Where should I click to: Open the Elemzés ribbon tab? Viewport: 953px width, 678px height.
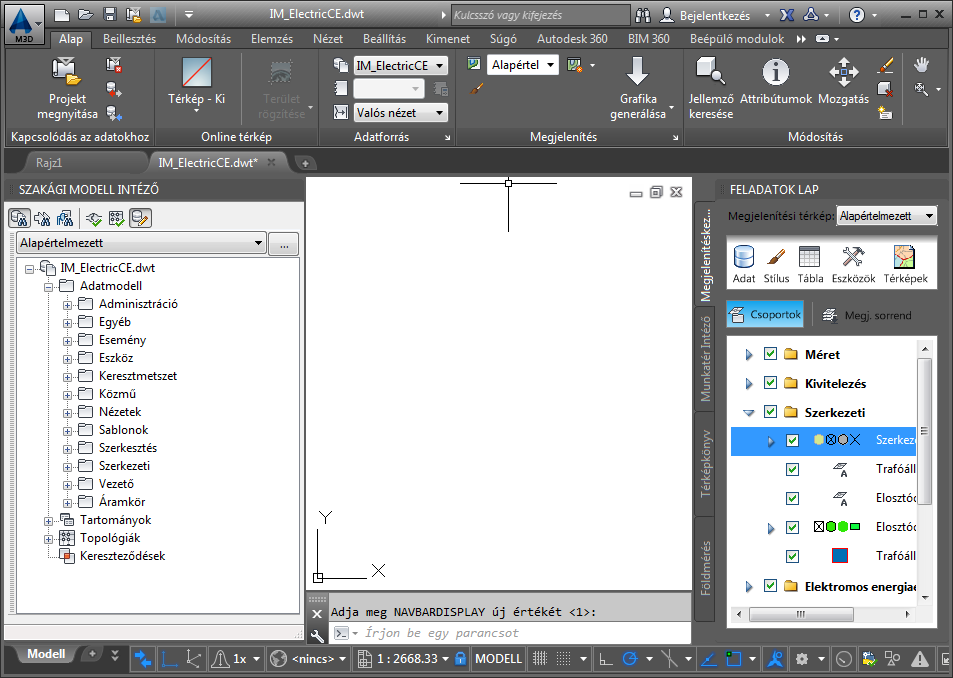click(x=272, y=39)
